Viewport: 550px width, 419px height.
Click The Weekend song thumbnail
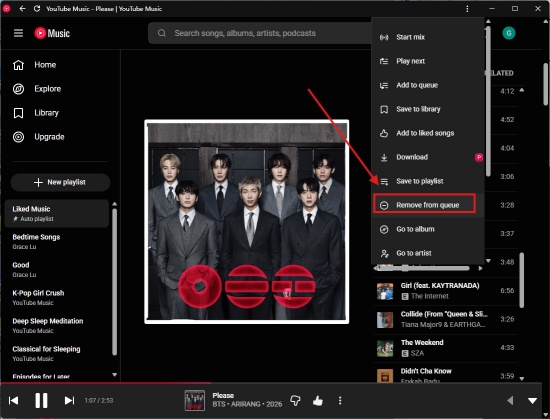(385, 348)
